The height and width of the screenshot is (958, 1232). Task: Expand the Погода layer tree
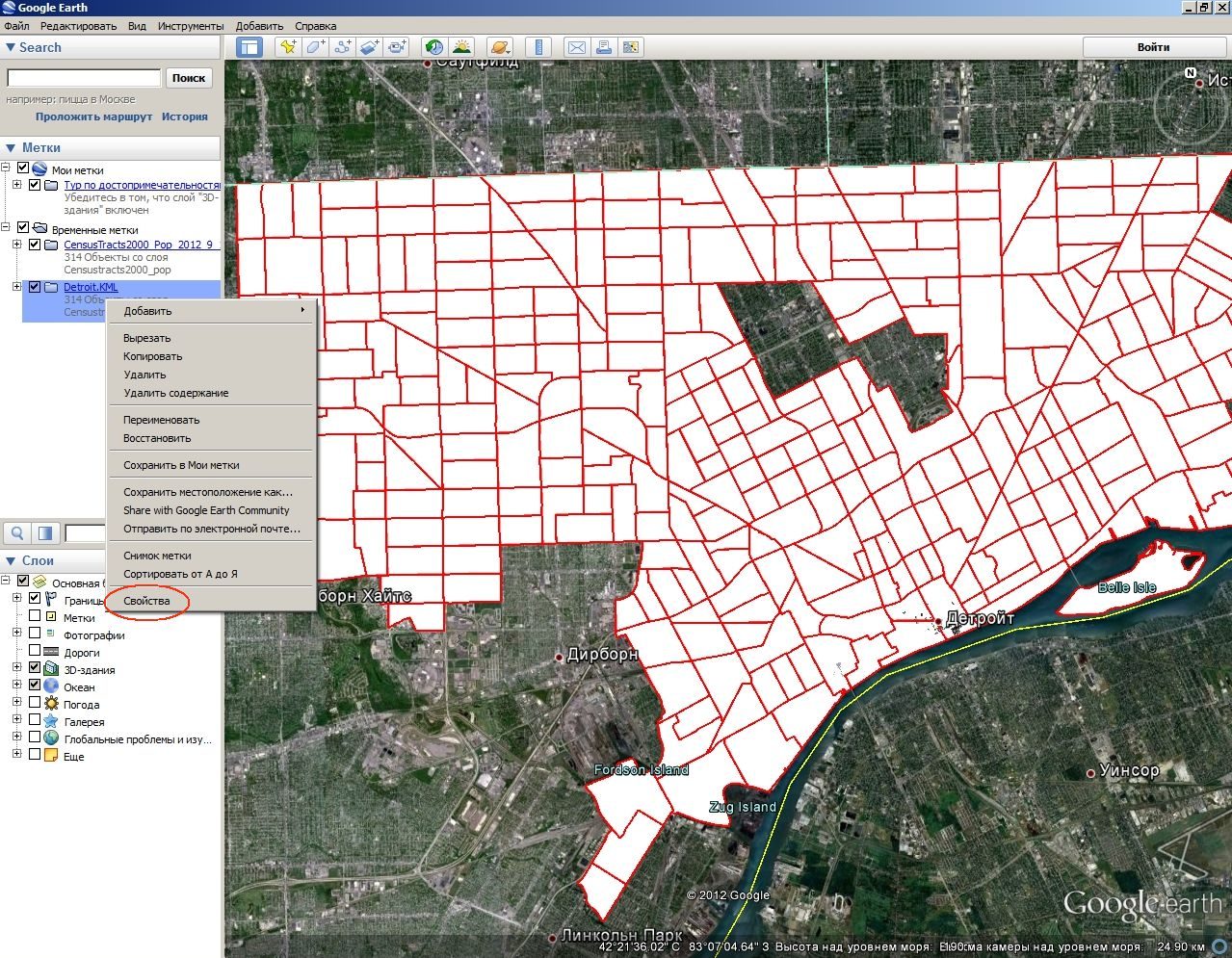(x=16, y=704)
